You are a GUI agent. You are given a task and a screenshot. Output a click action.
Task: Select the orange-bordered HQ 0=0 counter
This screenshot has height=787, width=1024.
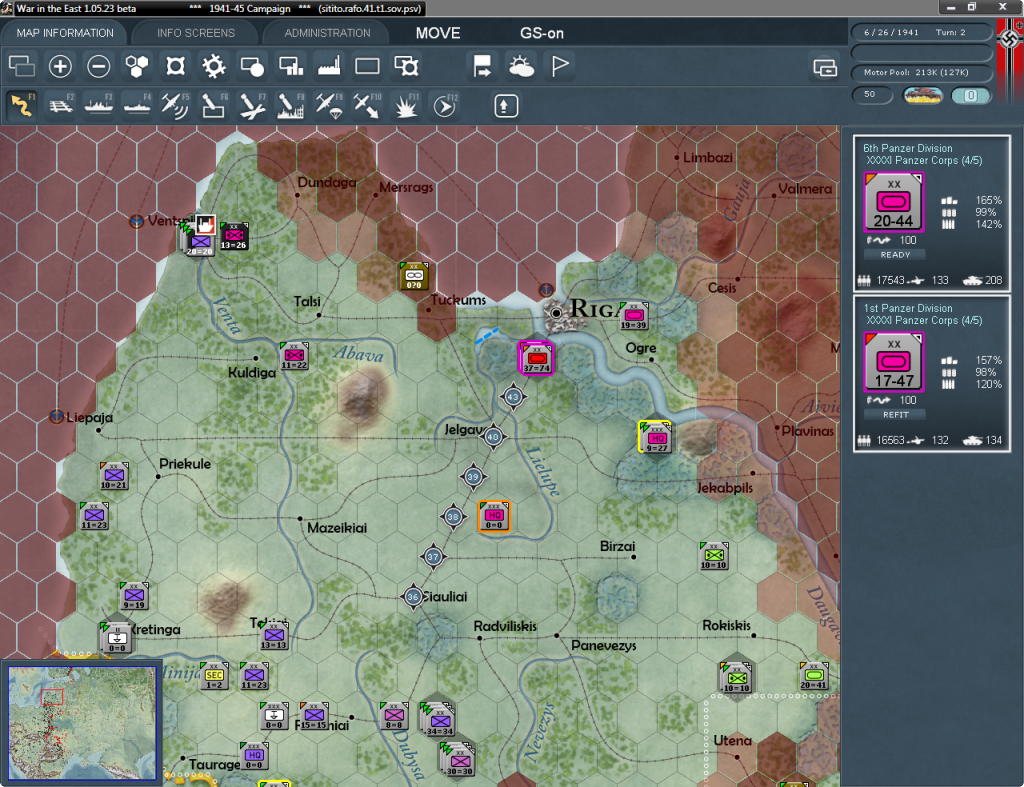tap(494, 516)
